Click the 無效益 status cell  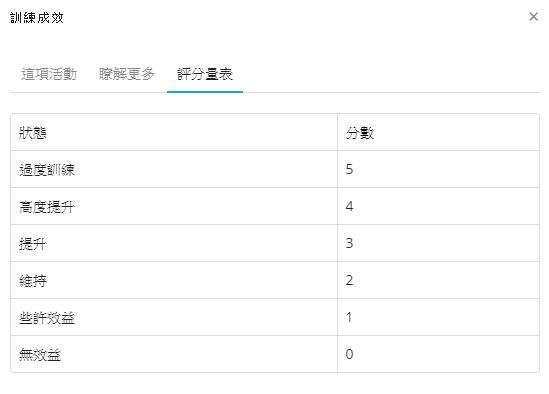(x=174, y=354)
